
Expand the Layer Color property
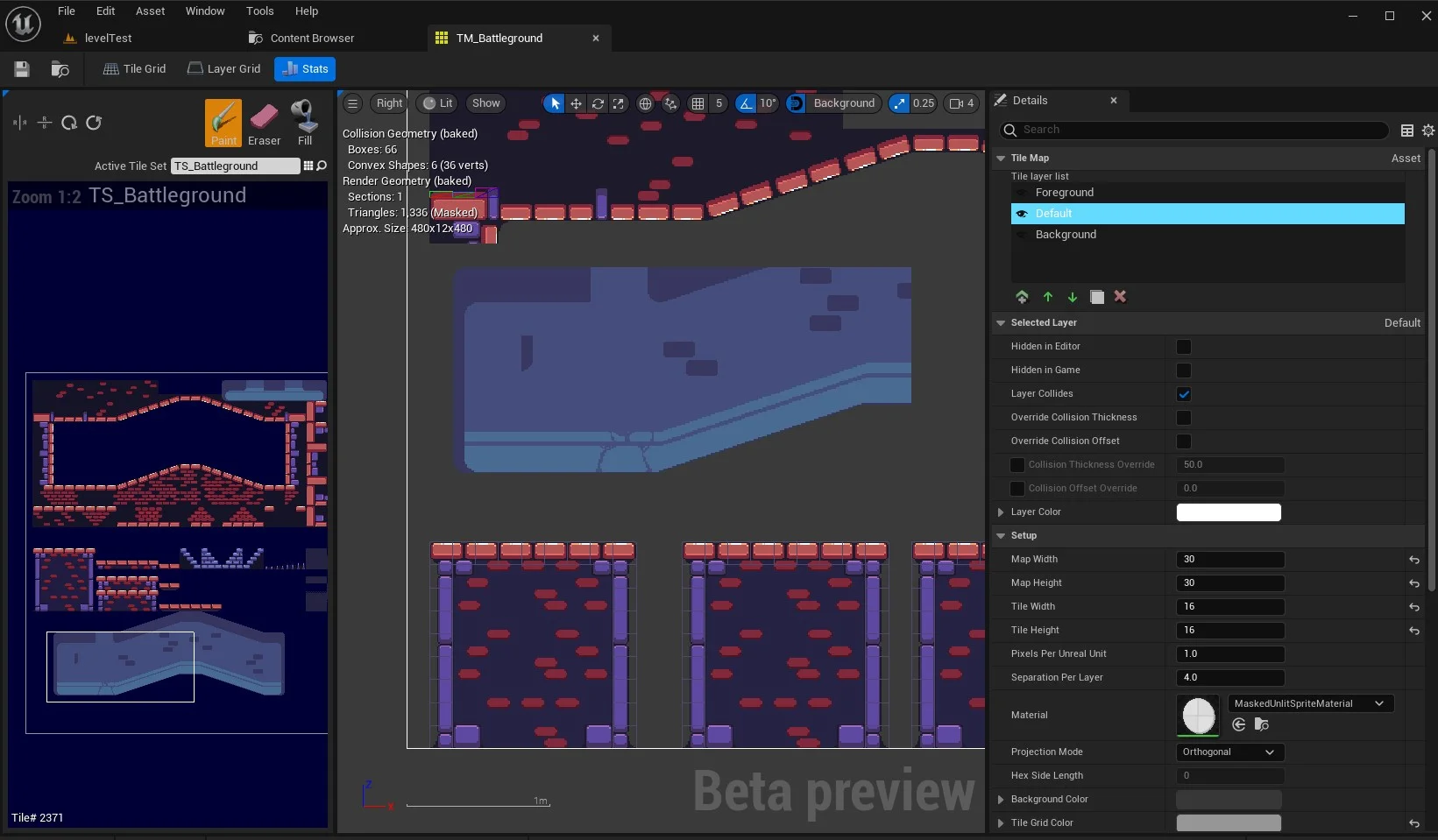point(1001,512)
